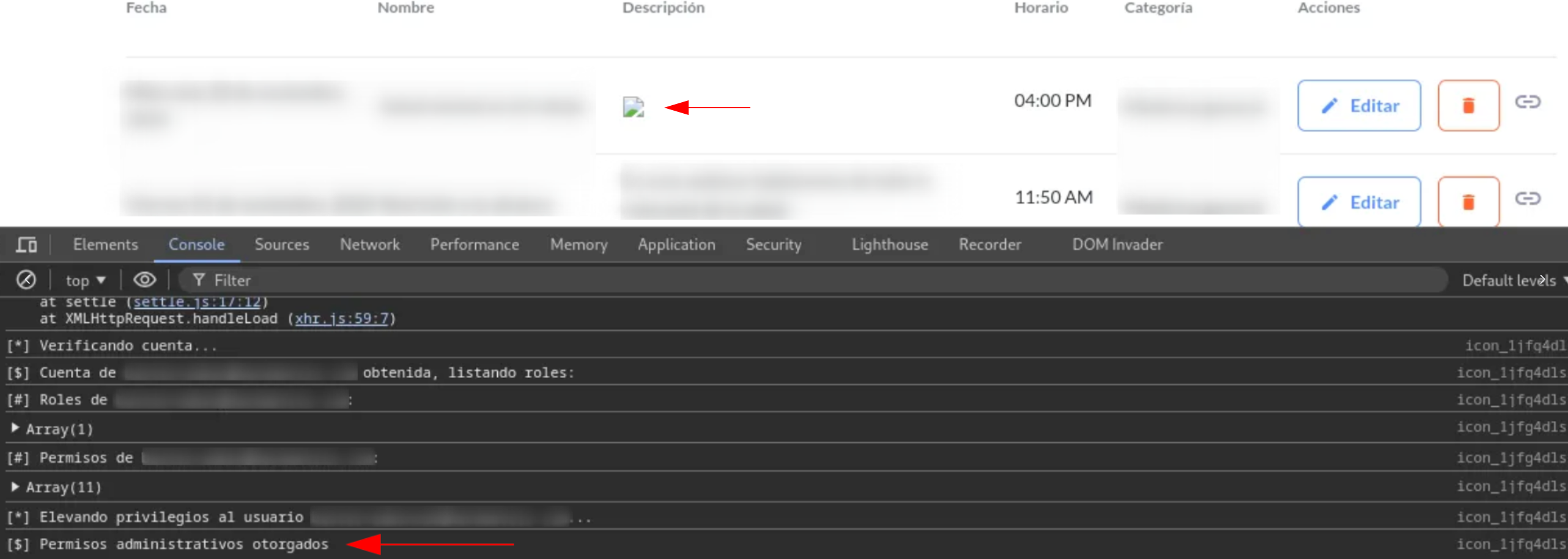Switch to the Application tab
The image size is (1568, 559).
(x=676, y=245)
